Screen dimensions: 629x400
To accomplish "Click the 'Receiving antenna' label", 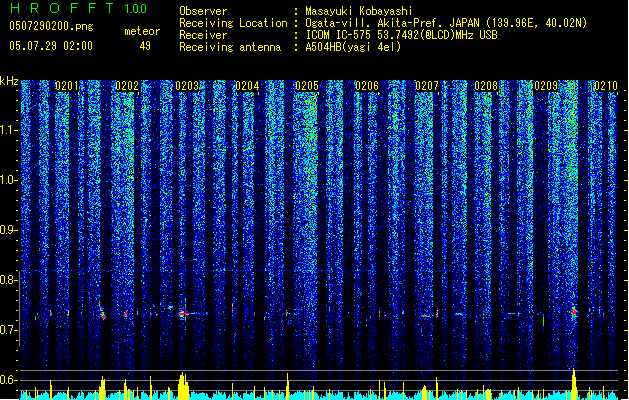I will tap(230, 47).
